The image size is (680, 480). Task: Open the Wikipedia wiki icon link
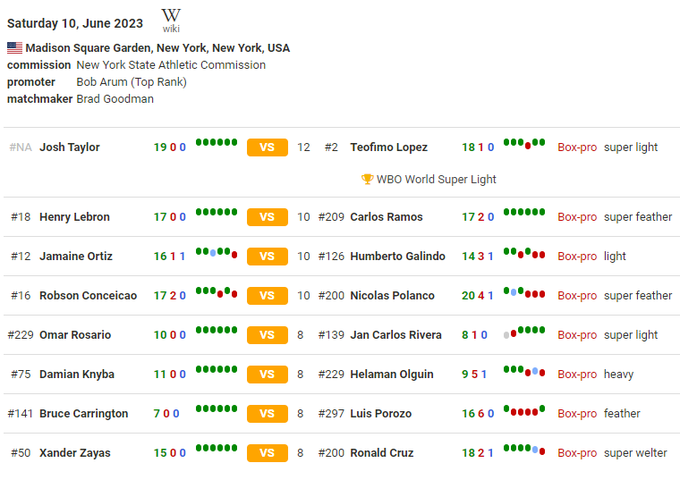171,19
